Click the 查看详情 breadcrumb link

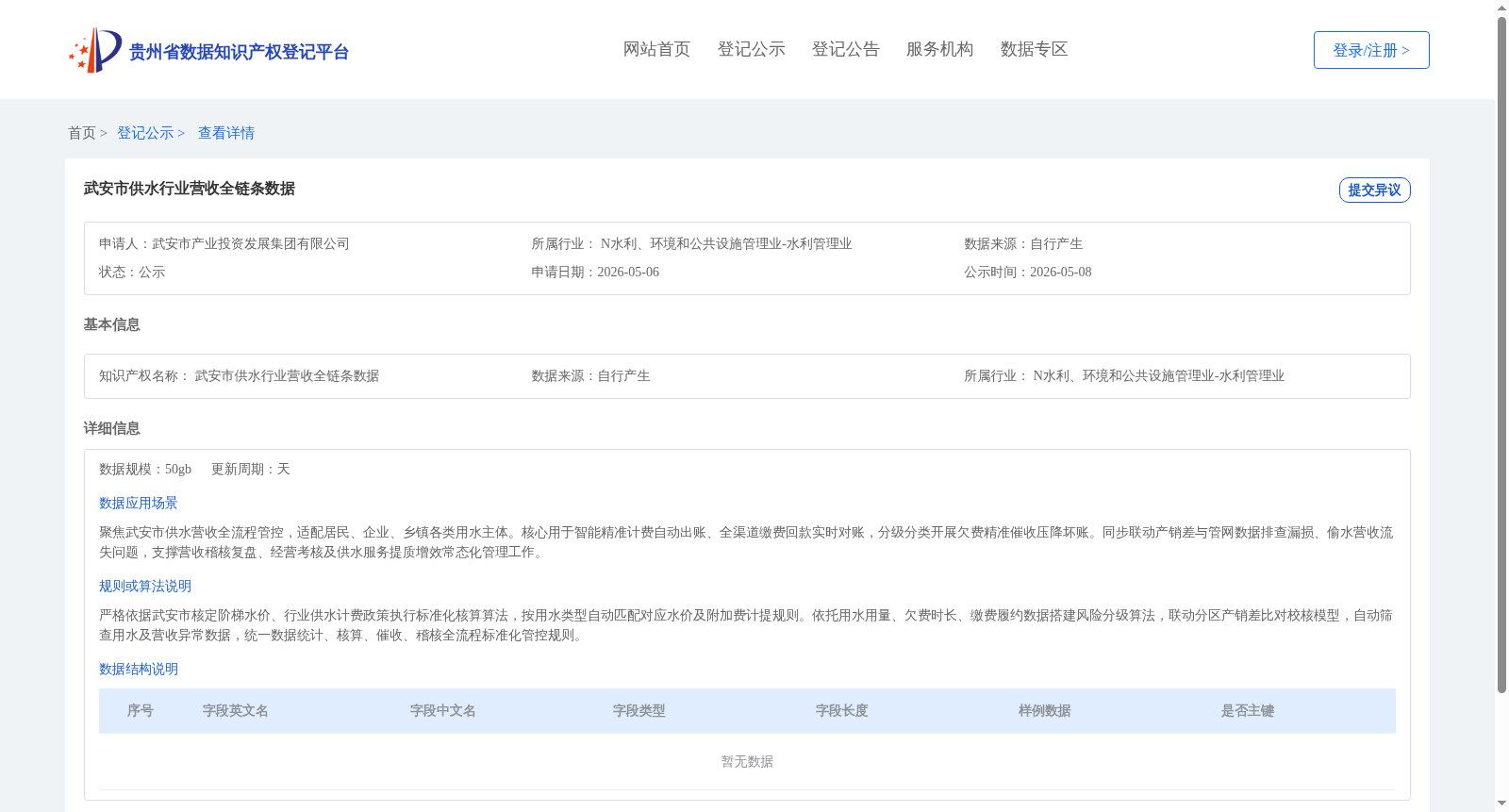(x=226, y=133)
